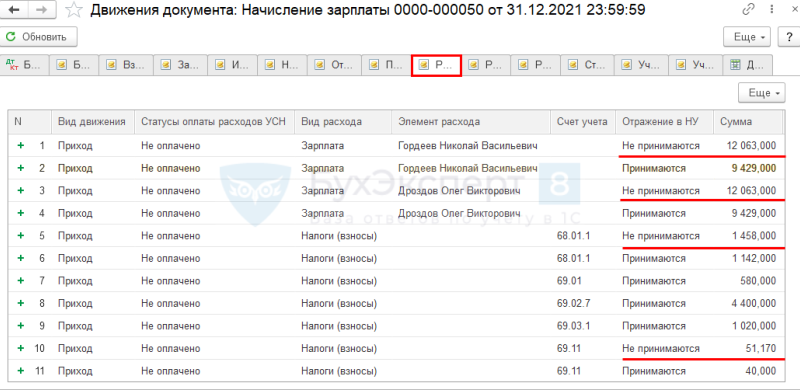Screen dimensions: 800x390
Task: Sort by the Вид движения column header
Action: [x=92, y=121]
